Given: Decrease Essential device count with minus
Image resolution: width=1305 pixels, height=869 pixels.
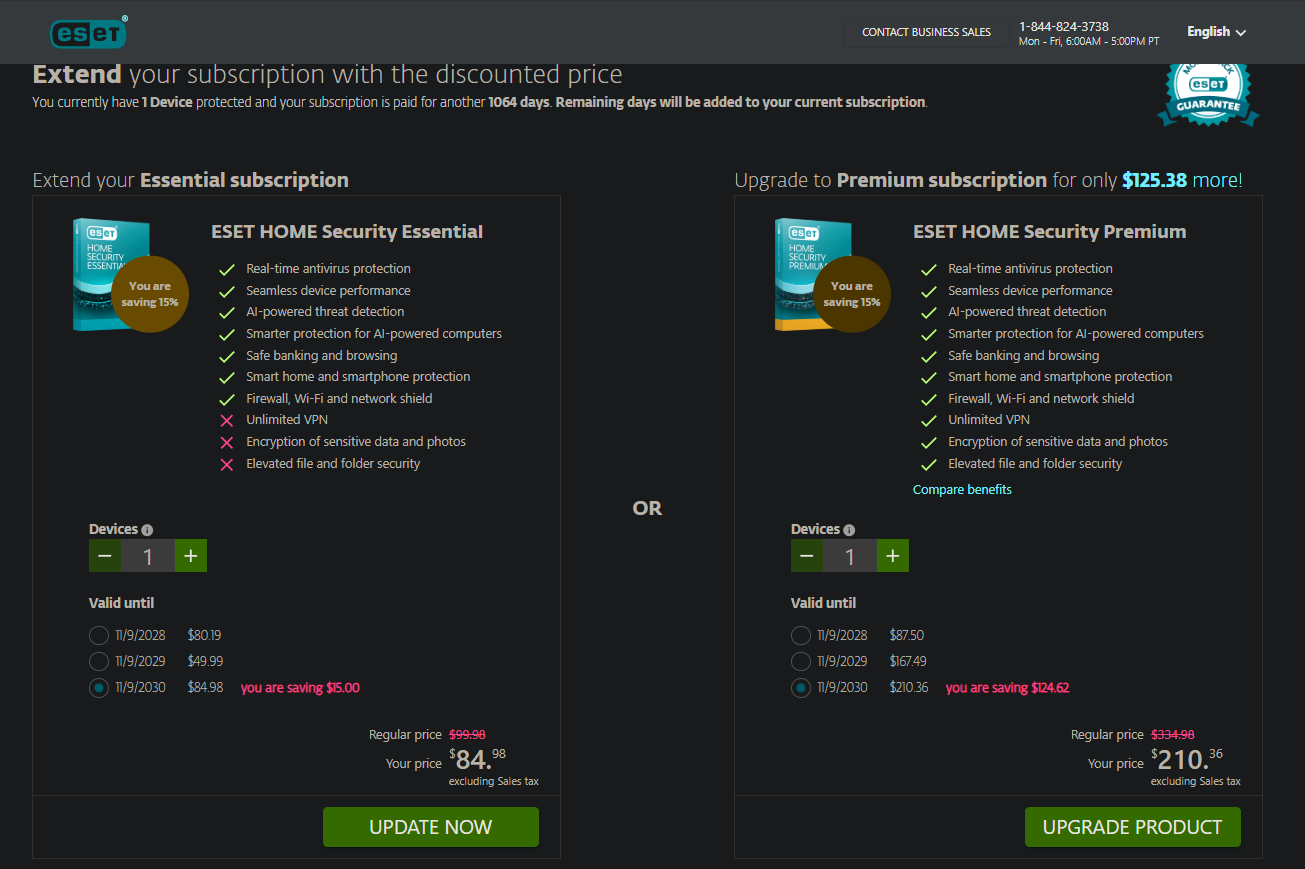Looking at the screenshot, I should [x=105, y=556].
